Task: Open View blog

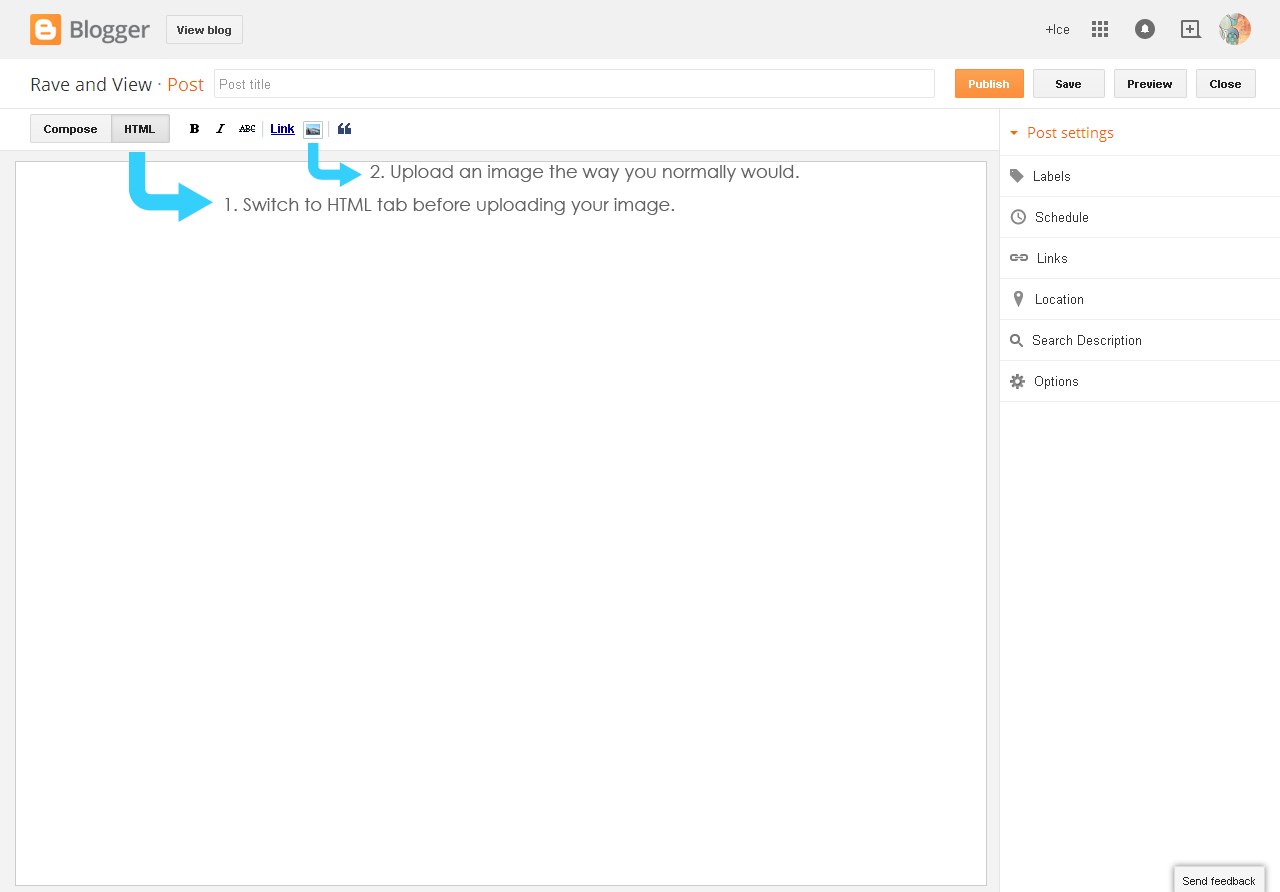Action: (204, 29)
